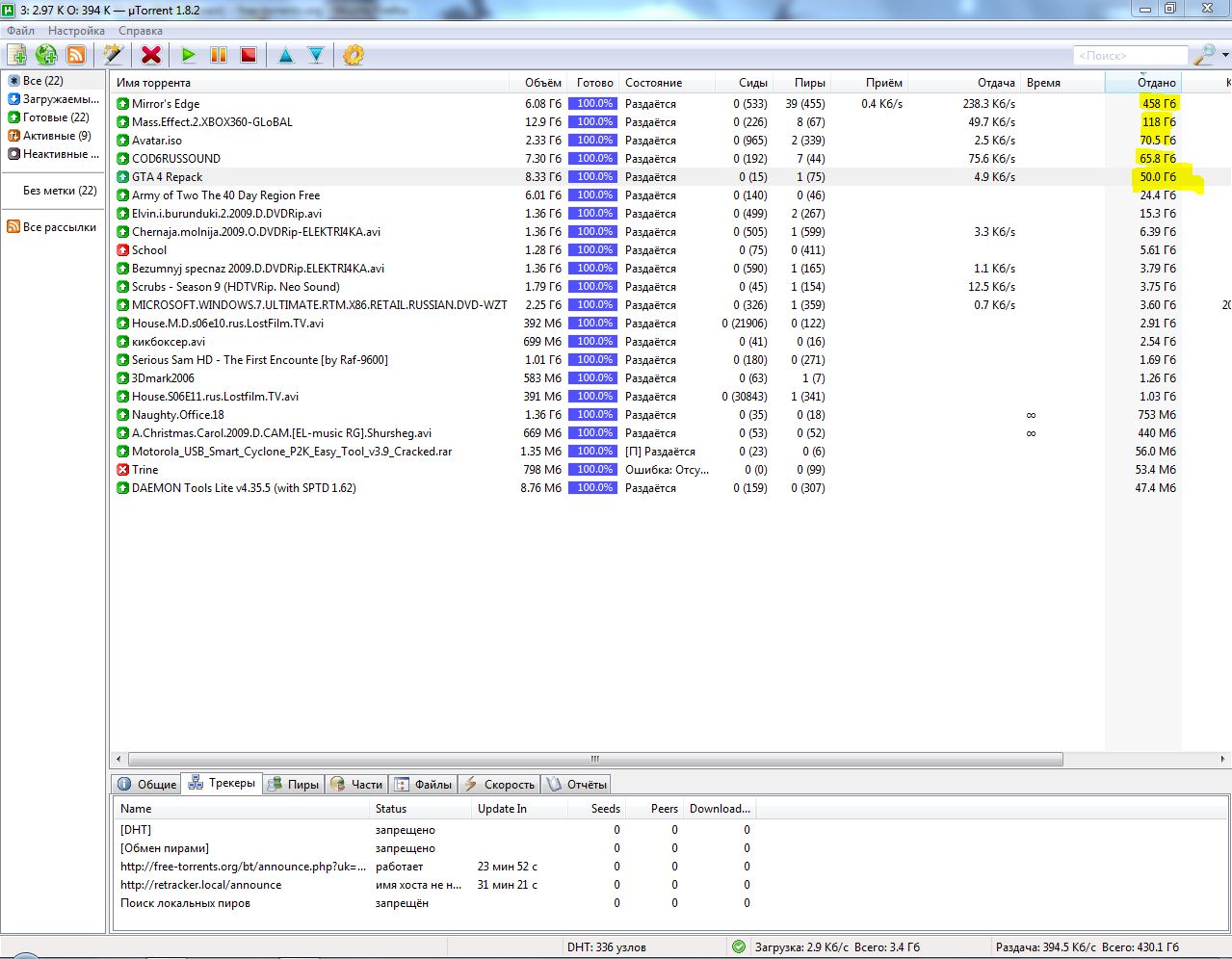Open the Настройка menu
This screenshot has height=959, width=1232.
(76, 31)
